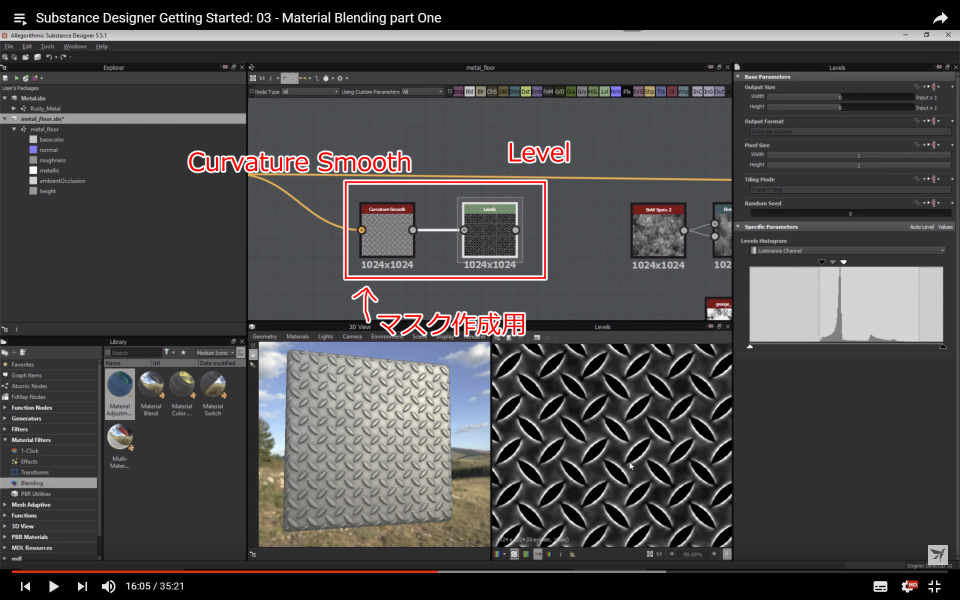Image resolution: width=960 pixels, height=600 pixels.
Task: Expand the Rusty_Metal graph item
Action: pyautogui.click(x=14, y=108)
